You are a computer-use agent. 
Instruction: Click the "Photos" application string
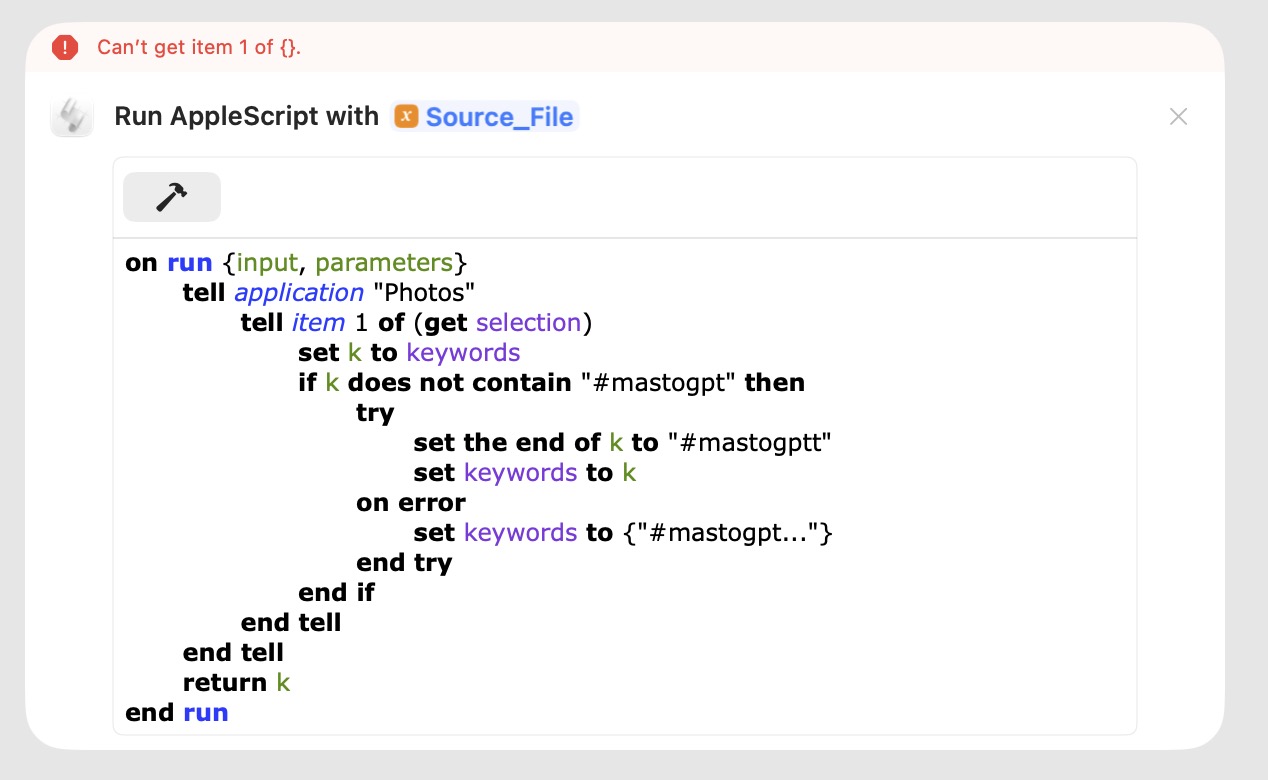point(422,293)
